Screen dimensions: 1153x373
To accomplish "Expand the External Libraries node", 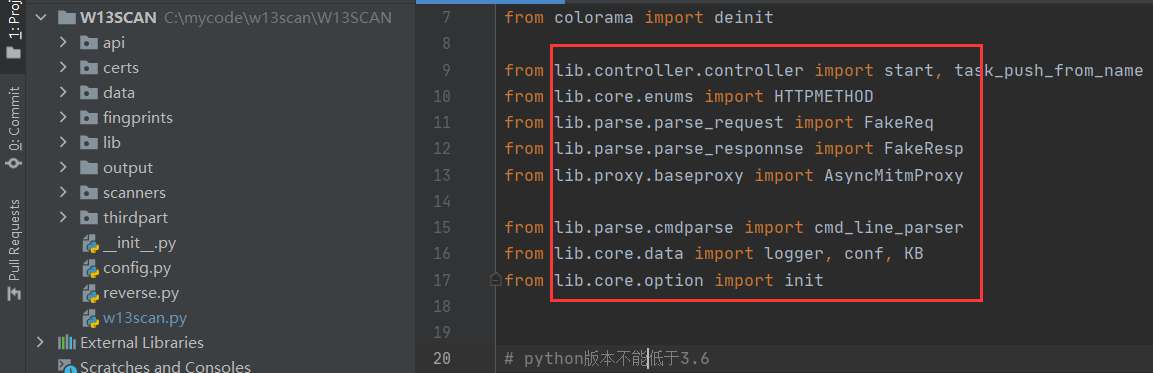I will pos(40,343).
